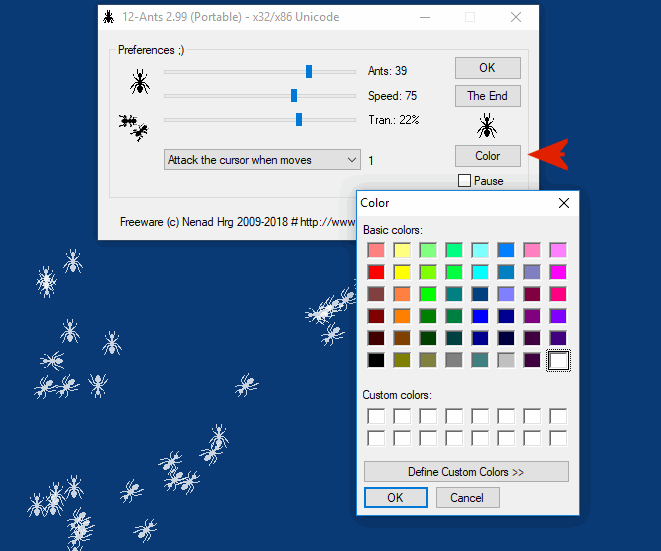Image resolution: width=661 pixels, height=551 pixels.
Task: Expand Define Custom Colors section
Action: (x=466, y=471)
